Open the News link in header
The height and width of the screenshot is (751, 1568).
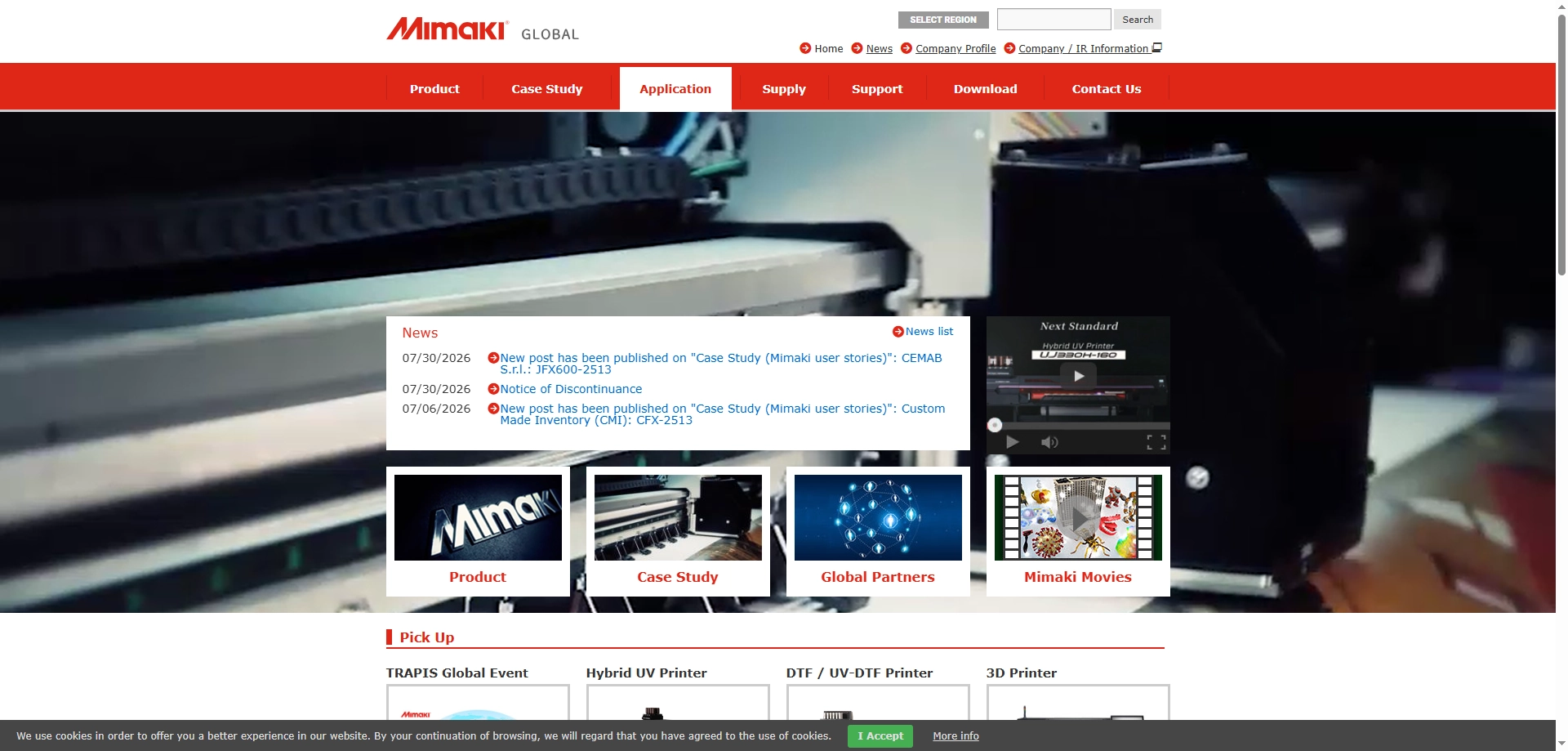pos(880,49)
